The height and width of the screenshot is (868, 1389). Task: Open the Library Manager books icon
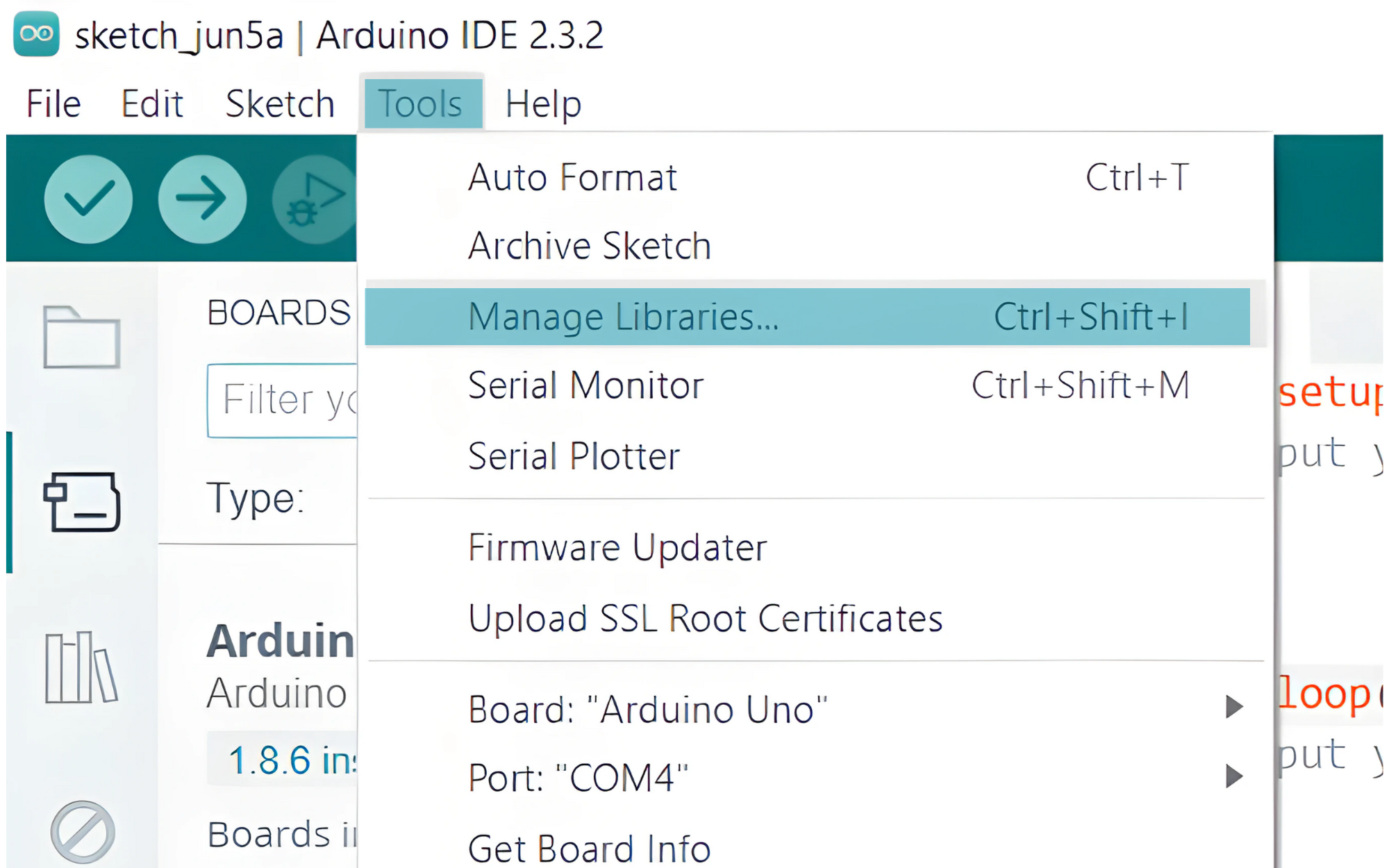pyautogui.click(x=81, y=667)
